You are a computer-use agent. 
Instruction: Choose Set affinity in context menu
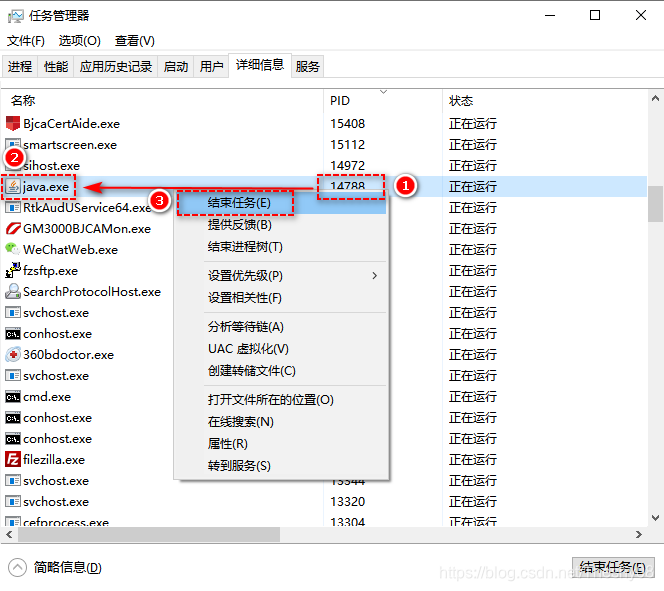coord(282,298)
